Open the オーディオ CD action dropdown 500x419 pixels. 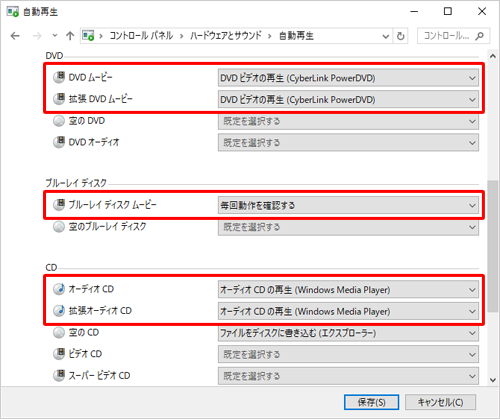click(348, 290)
